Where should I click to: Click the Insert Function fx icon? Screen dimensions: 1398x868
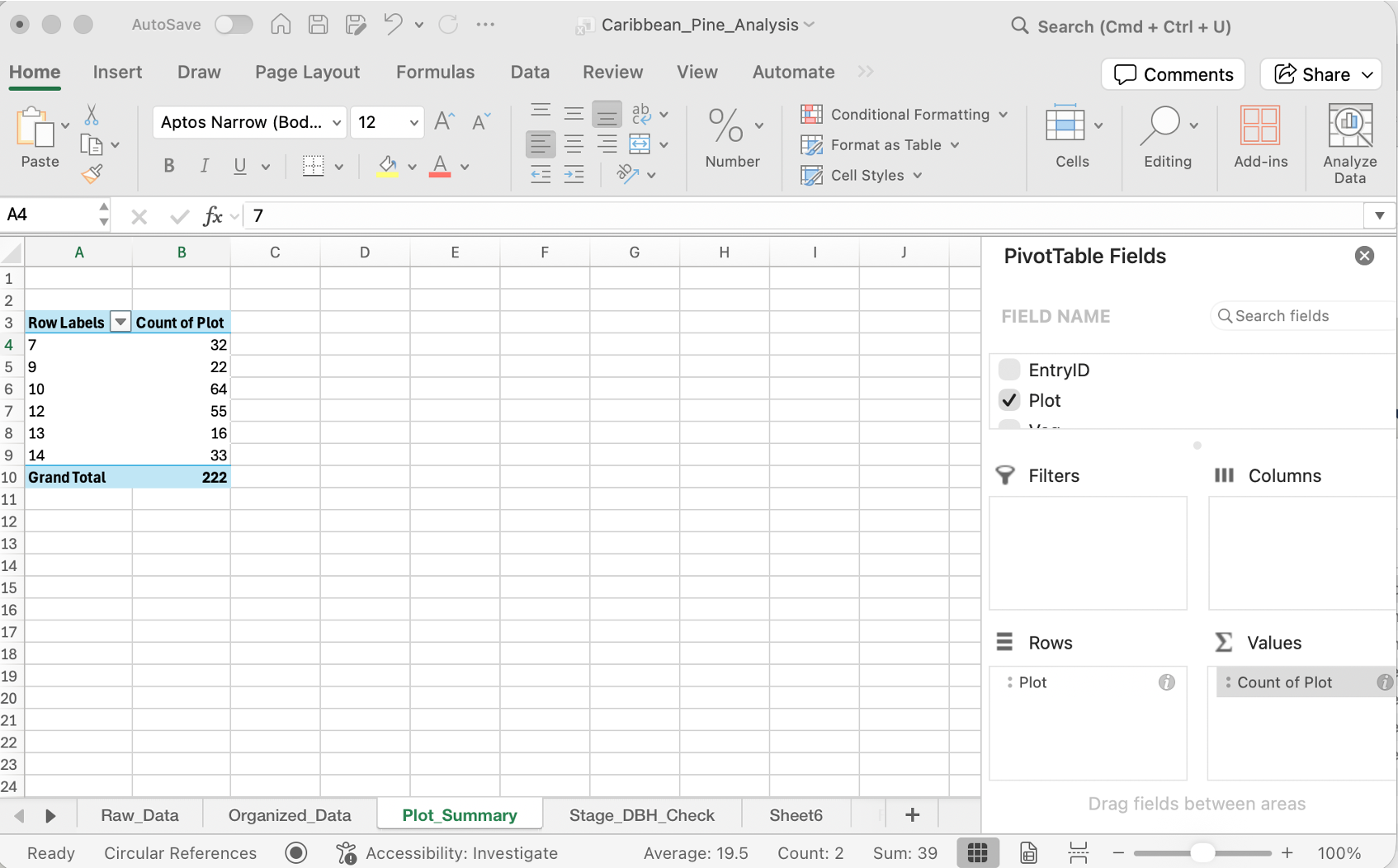[x=212, y=216]
